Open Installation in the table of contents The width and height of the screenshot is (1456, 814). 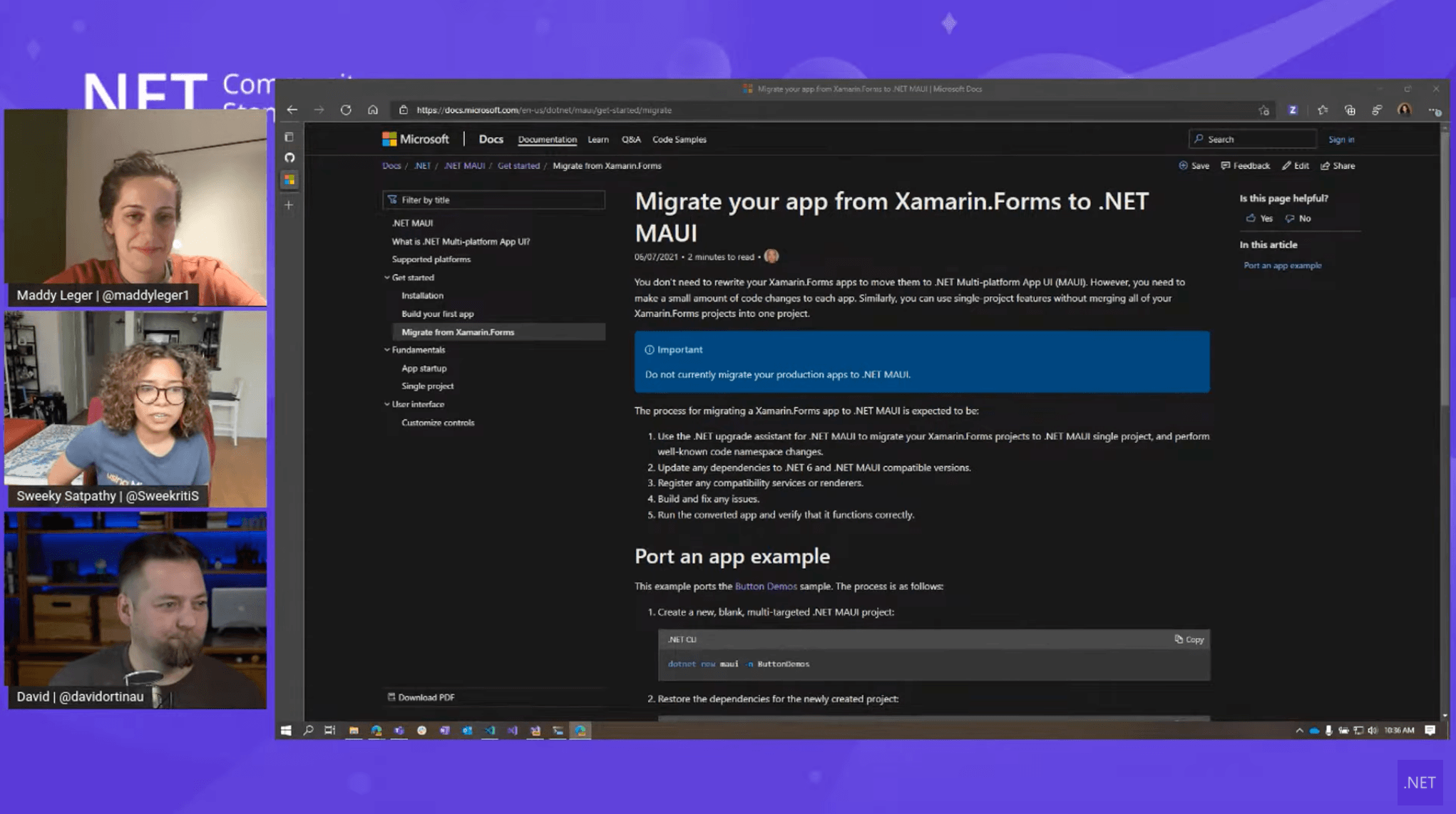[422, 296]
